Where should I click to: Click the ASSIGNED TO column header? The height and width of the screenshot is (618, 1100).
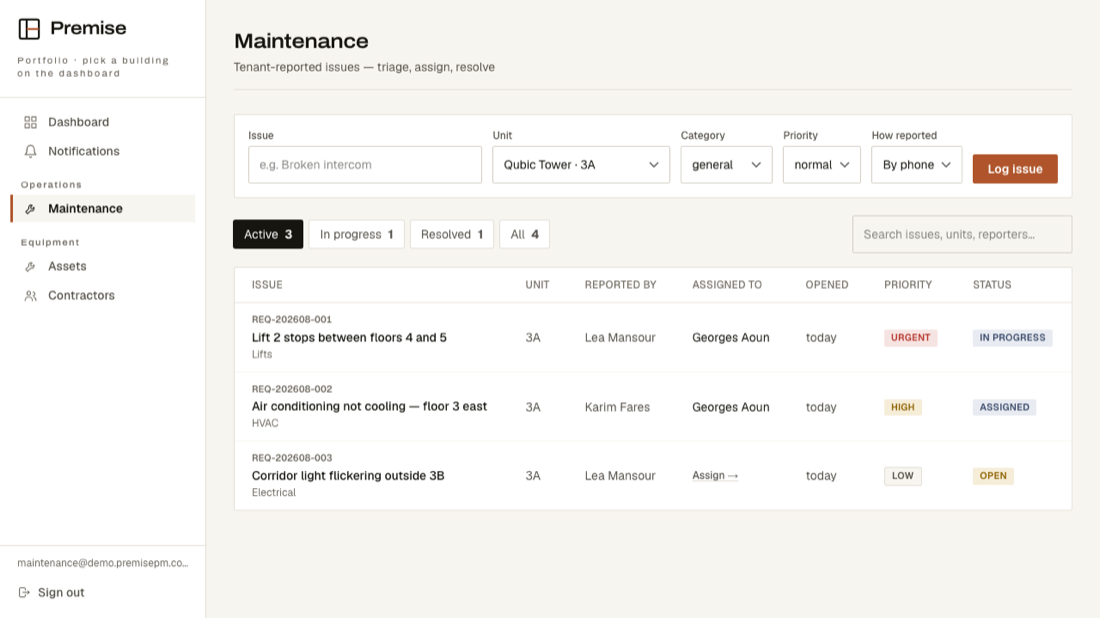[x=727, y=285]
